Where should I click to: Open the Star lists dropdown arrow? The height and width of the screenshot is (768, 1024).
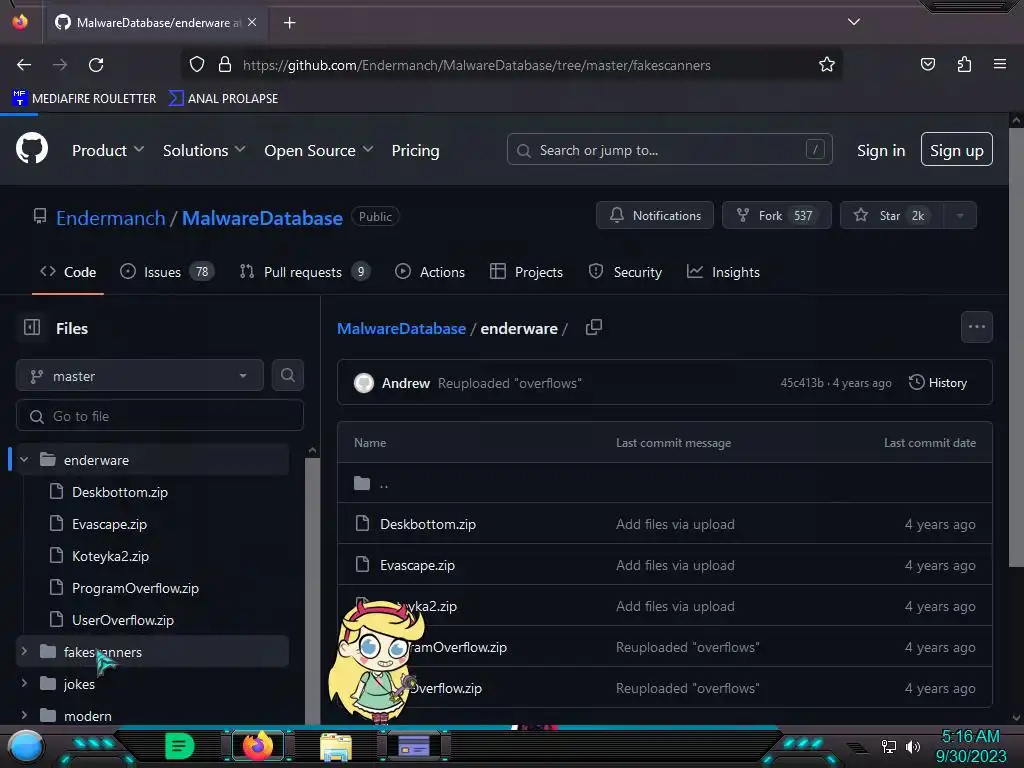pyautogui.click(x=960, y=216)
